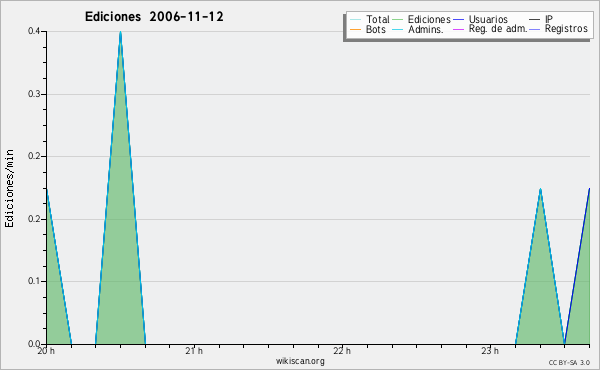The image size is (600, 370).
Task: Click the CC BY-SA 3.0 license text
Action: pos(569,363)
